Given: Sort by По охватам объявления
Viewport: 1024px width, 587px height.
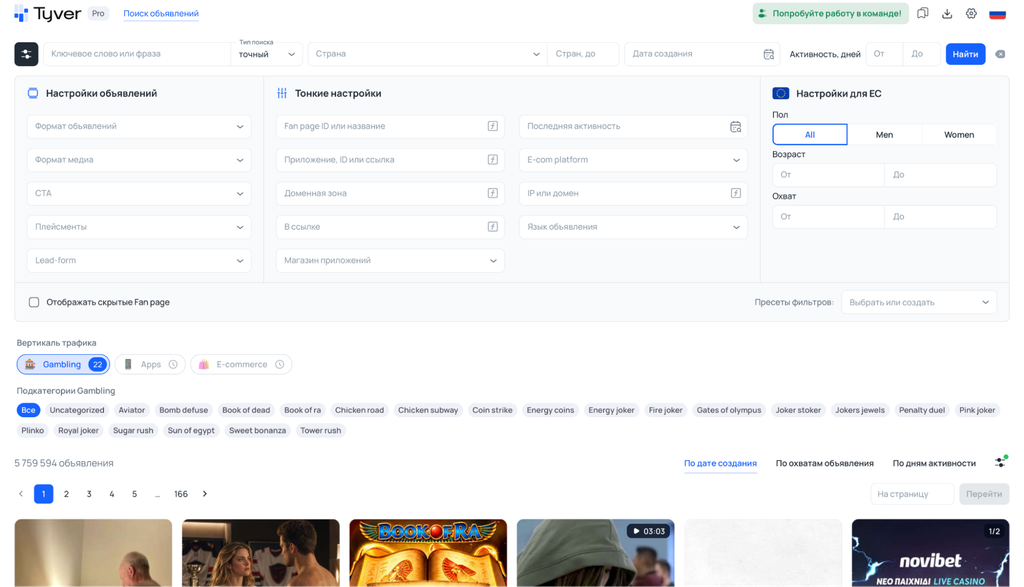Looking at the screenshot, I should [824, 463].
